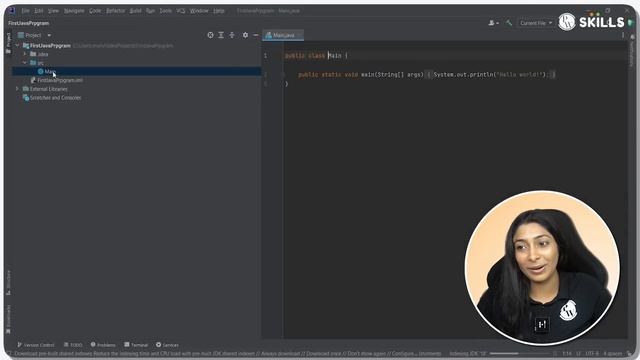Click the FirstJavaProgram module folder icon
Viewport: 640px width, 360px height.
[26, 46]
